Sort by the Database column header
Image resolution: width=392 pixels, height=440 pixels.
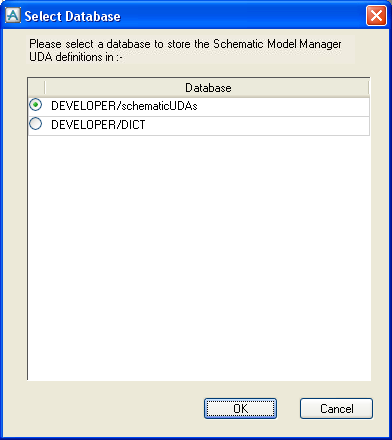tap(207, 88)
